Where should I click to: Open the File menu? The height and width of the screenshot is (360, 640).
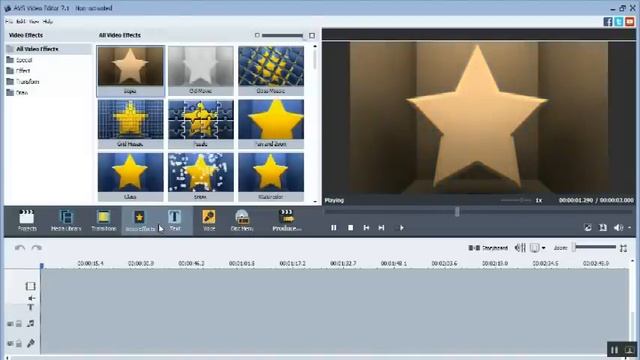pos(9,21)
